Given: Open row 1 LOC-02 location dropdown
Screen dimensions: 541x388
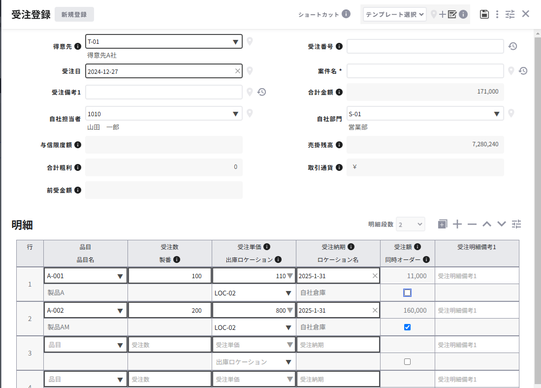Looking at the screenshot, I should (288, 293).
